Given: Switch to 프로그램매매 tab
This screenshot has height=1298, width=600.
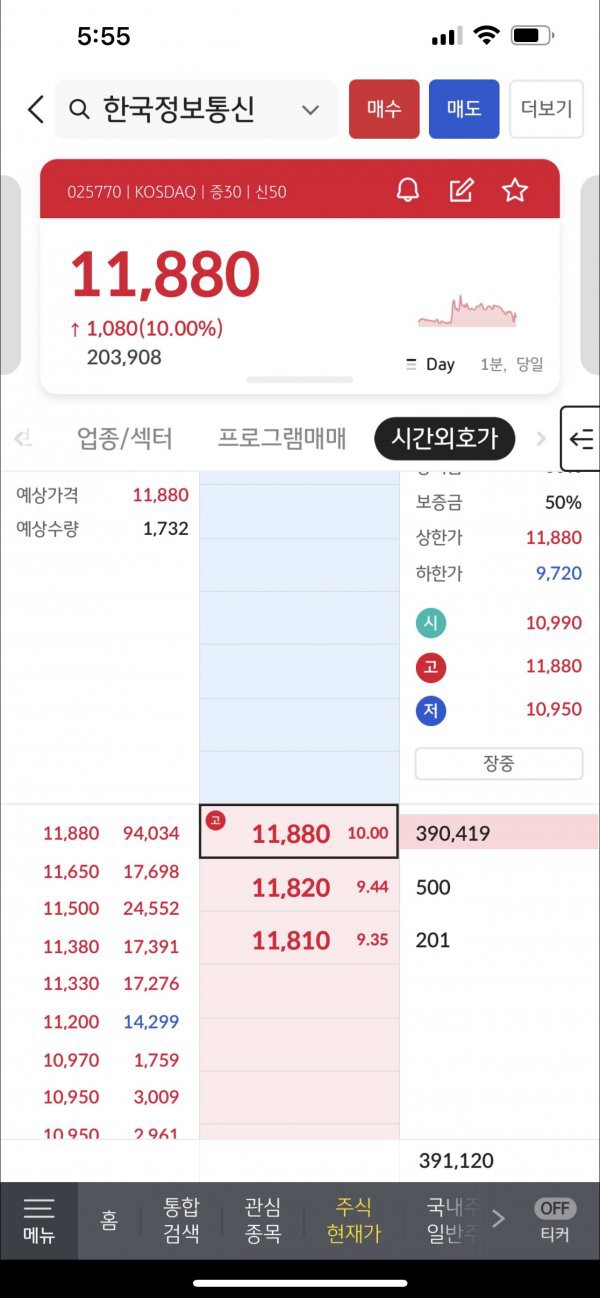Looking at the screenshot, I should [x=282, y=438].
